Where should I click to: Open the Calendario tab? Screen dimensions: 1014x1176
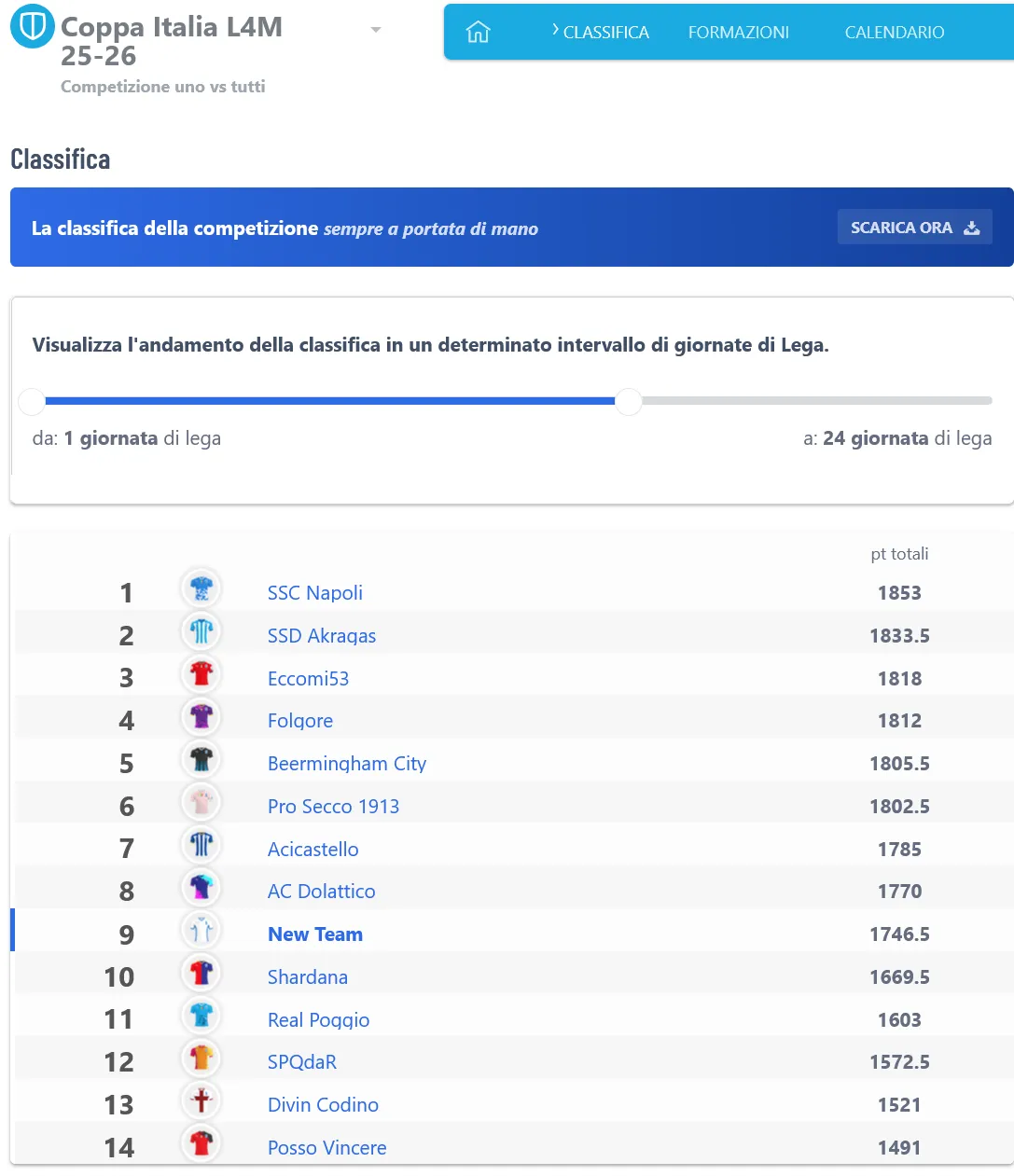pyautogui.click(x=894, y=33)
